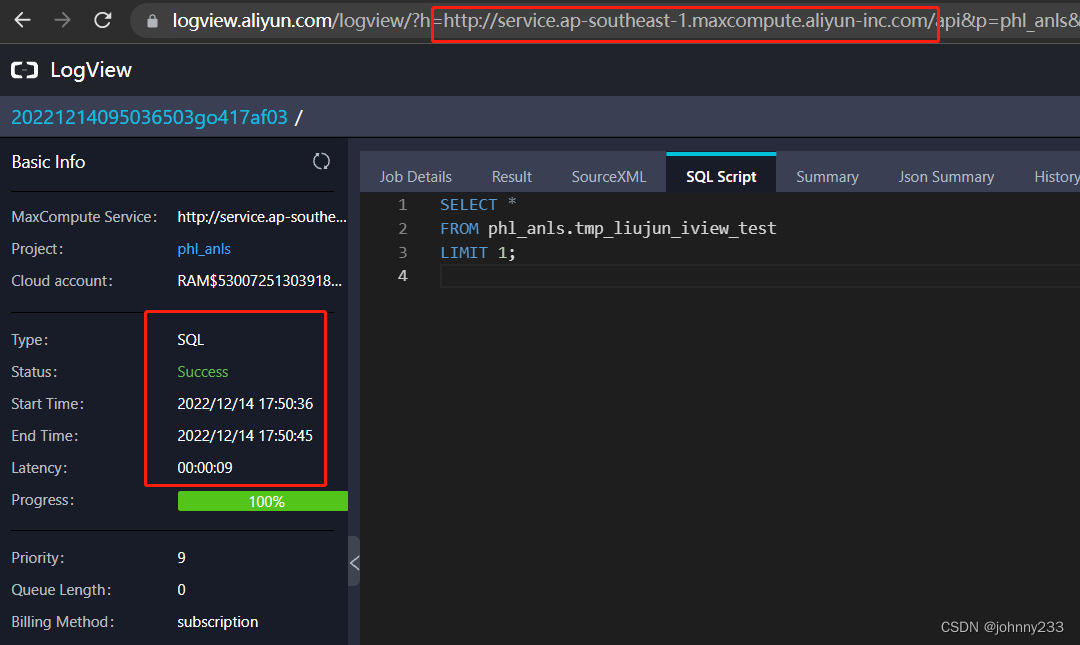
Task: Click the browser back arrow
Action: point(22,19)
